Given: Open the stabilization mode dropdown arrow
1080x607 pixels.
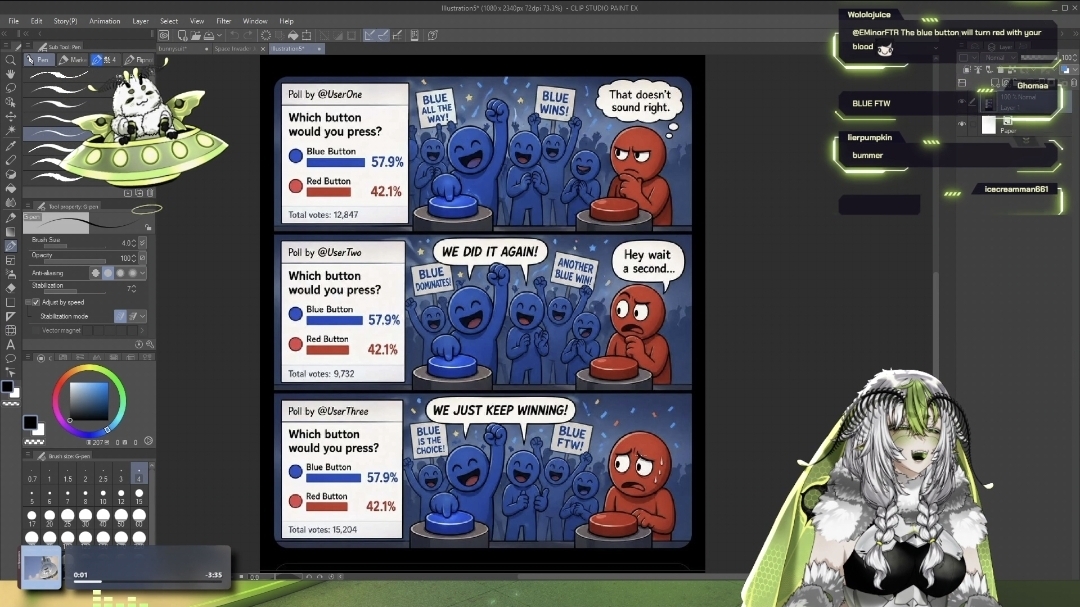Looking at the screenshot, I should pos(143,316).
